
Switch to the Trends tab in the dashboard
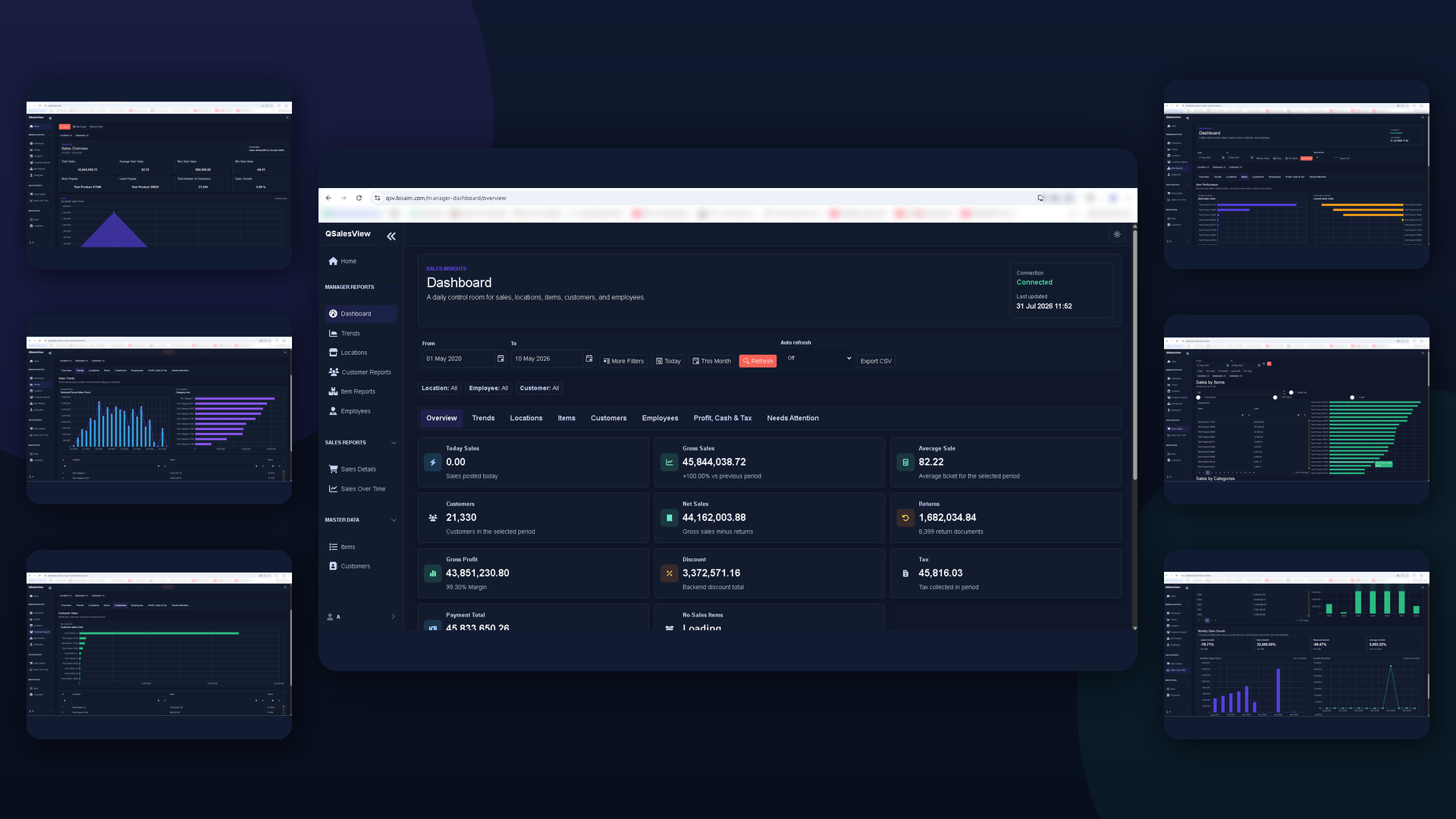click(x=483, y=418)
